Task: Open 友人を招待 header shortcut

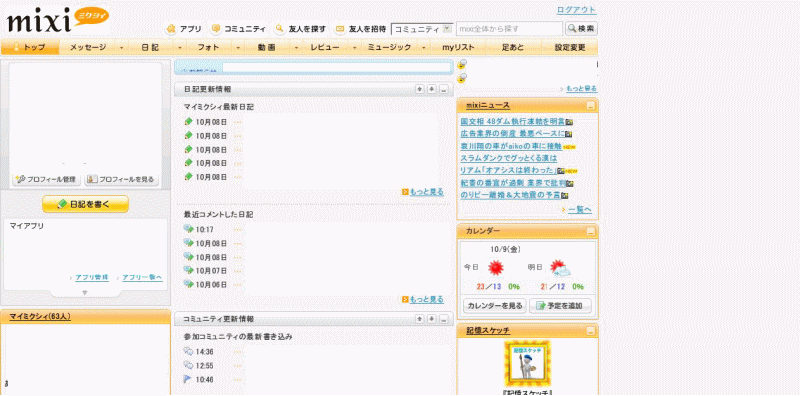Action: (x=361, y=29)
